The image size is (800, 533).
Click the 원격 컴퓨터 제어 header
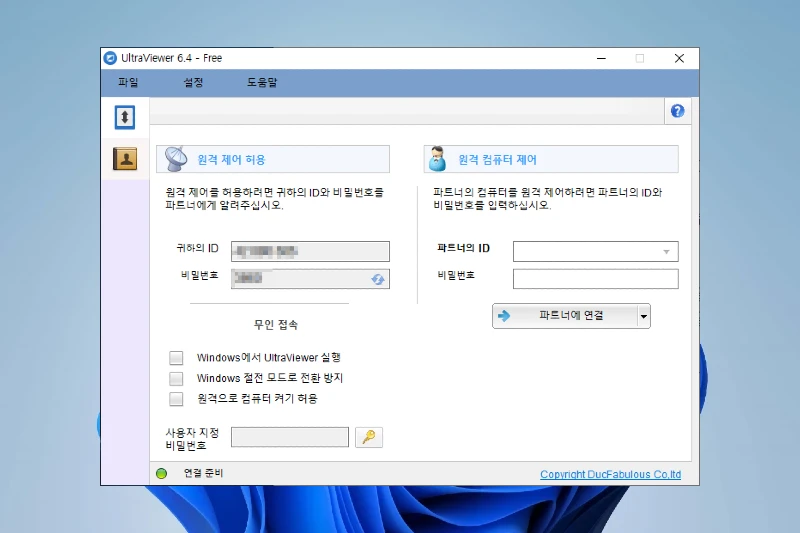coord(551,159)
